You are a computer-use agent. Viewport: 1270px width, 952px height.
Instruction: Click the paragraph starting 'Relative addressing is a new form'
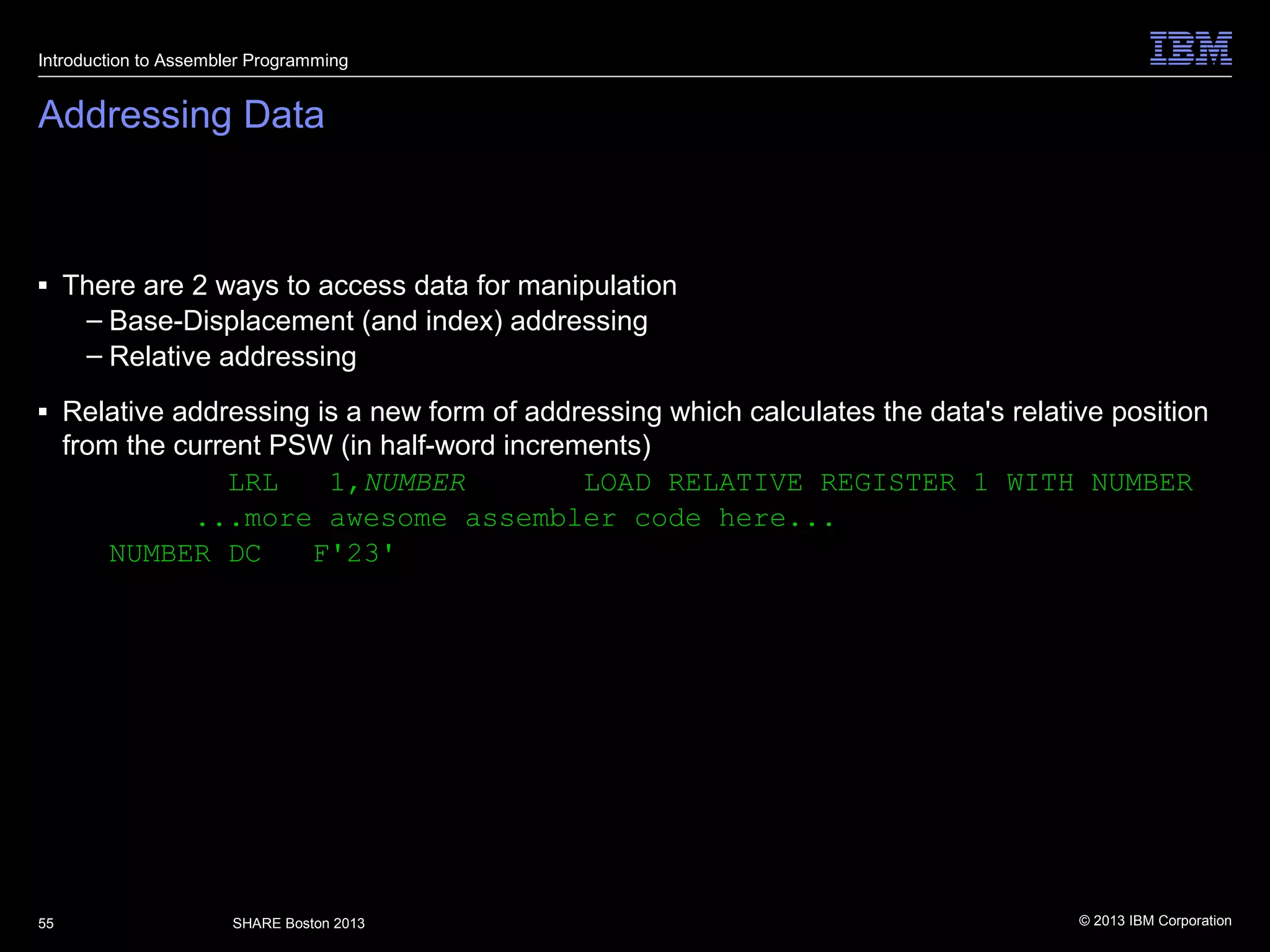[x=635, y=428]
